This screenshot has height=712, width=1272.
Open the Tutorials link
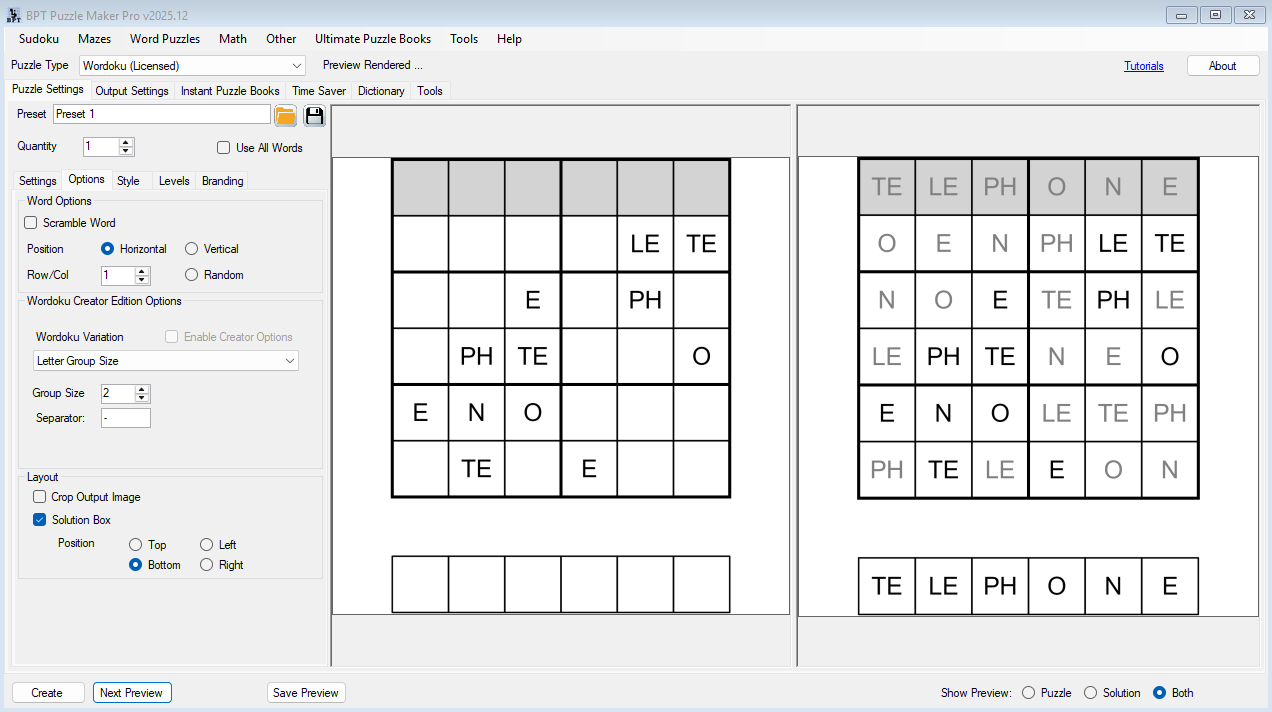coord(1143,66)
